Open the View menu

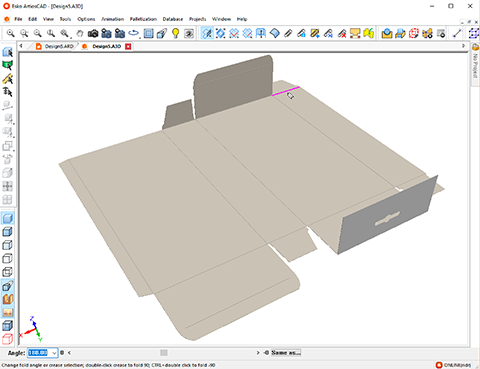tap(48, 19)
